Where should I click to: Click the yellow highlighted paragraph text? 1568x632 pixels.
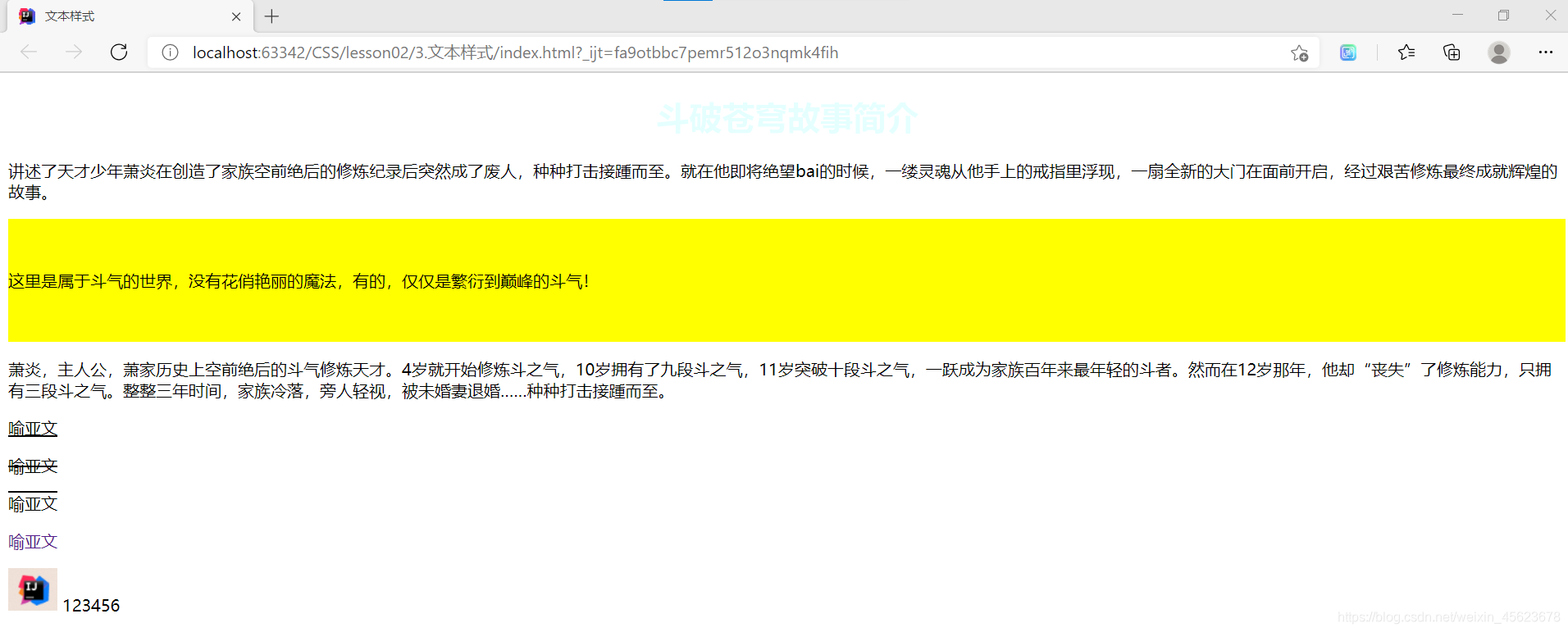coord(299,281)
